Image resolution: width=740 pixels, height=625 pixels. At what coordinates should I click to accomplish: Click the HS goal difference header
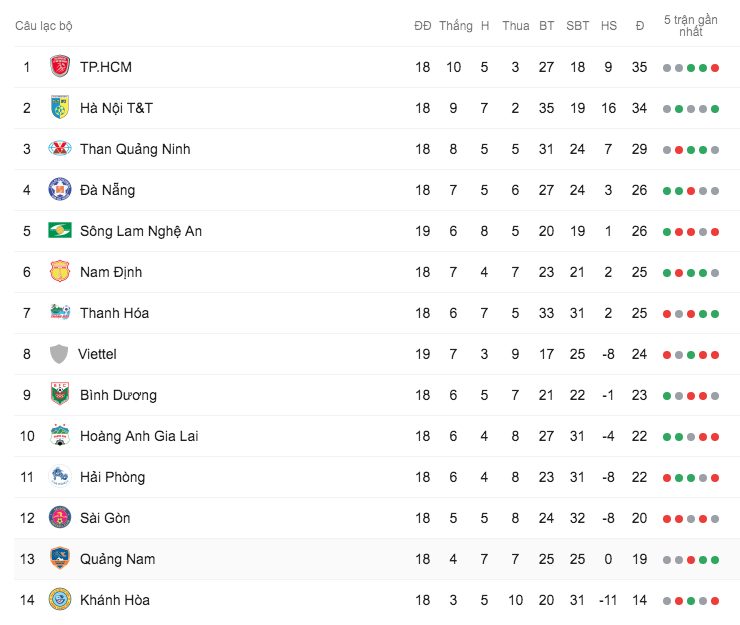[608, 26]
